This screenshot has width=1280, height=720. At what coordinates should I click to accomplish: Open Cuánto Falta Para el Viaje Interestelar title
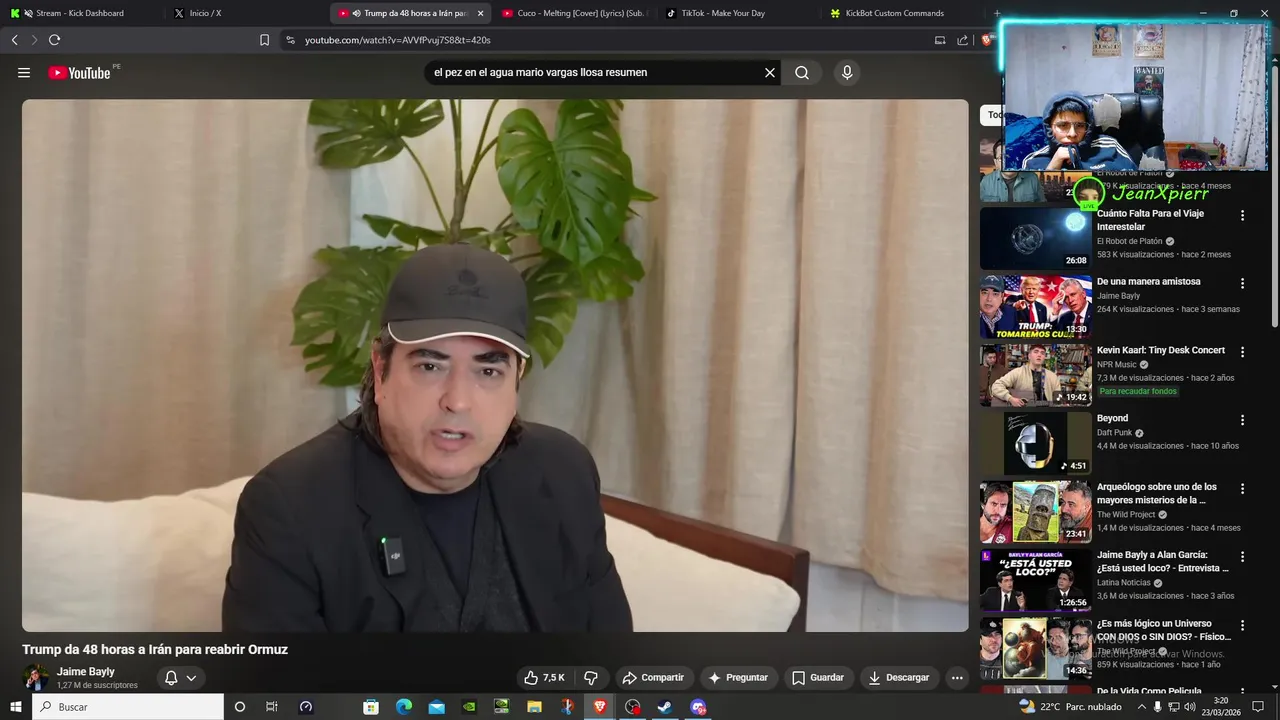coord(1150,220)
